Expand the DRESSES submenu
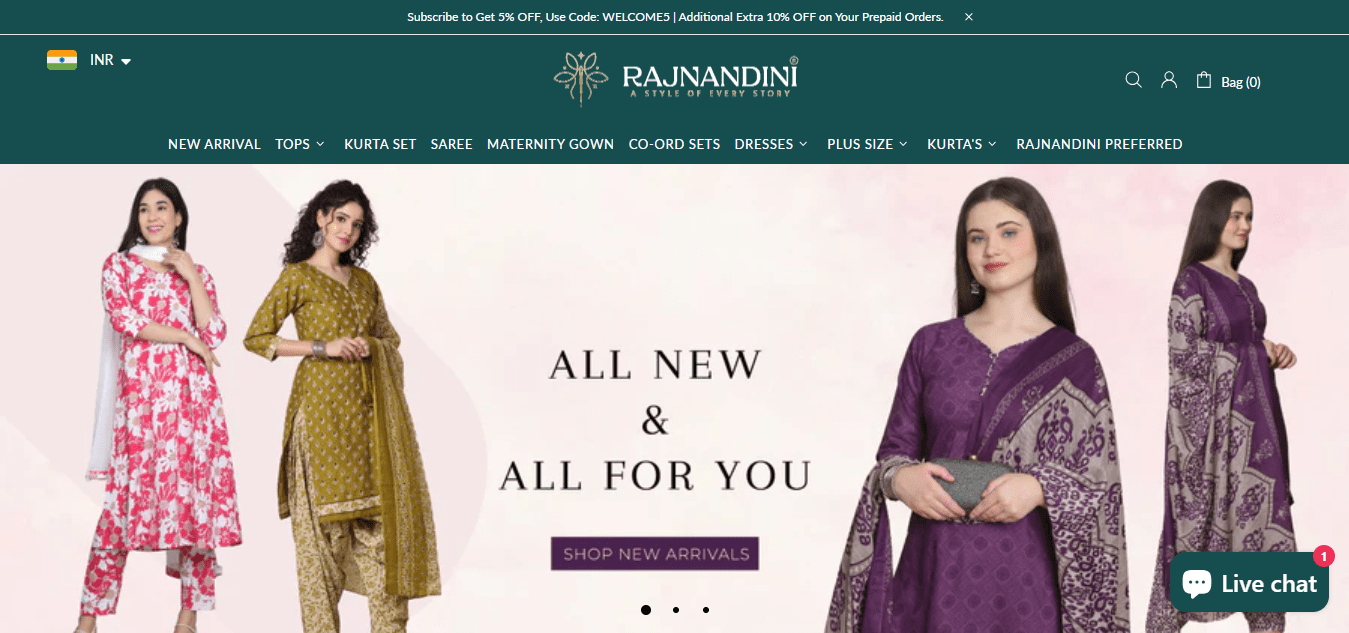1349x633 pixels. click(771, 144)
